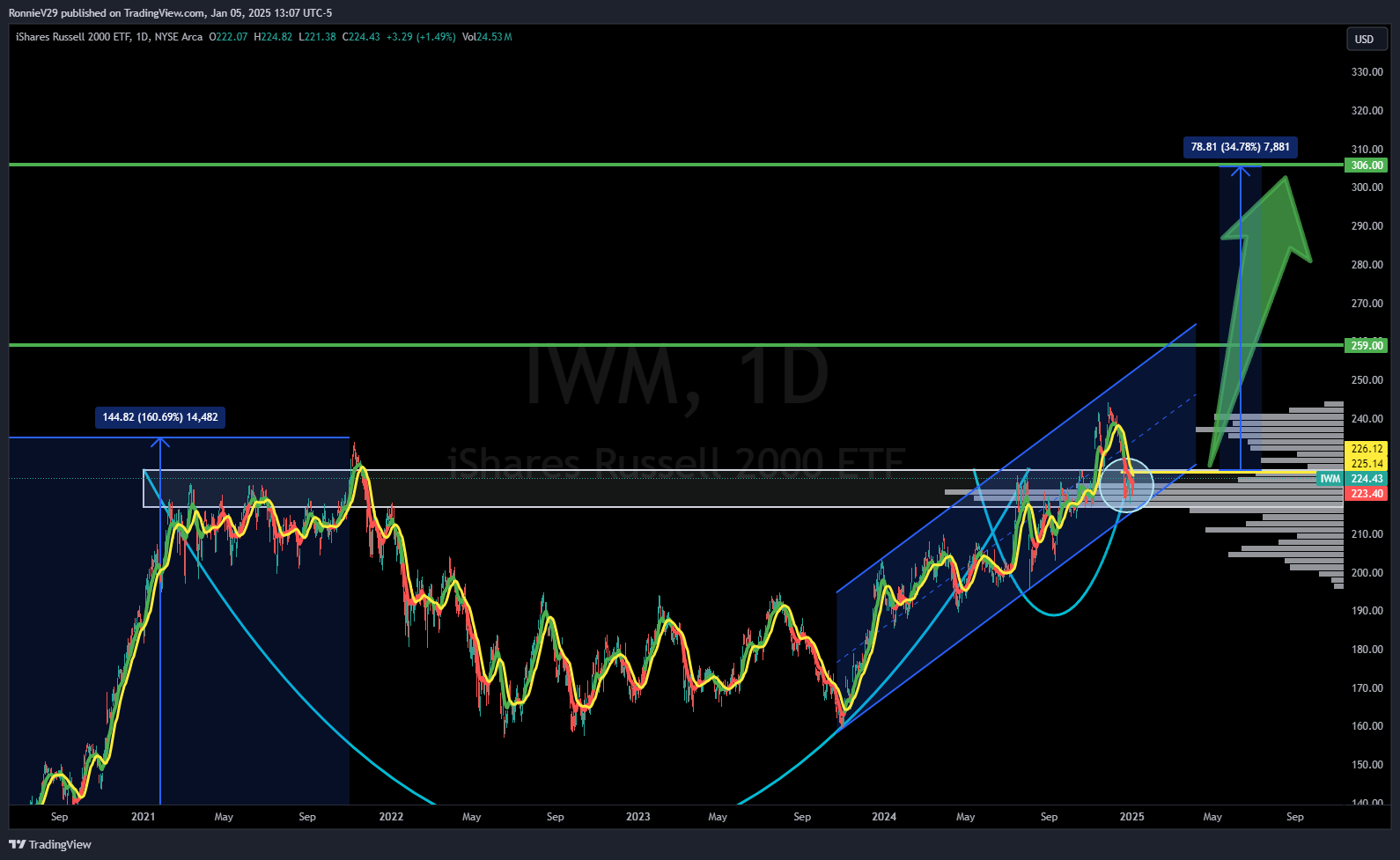Click the 200.00 price axis tick
This screenshot has height=860, width=1400.
click(1367, 573)
